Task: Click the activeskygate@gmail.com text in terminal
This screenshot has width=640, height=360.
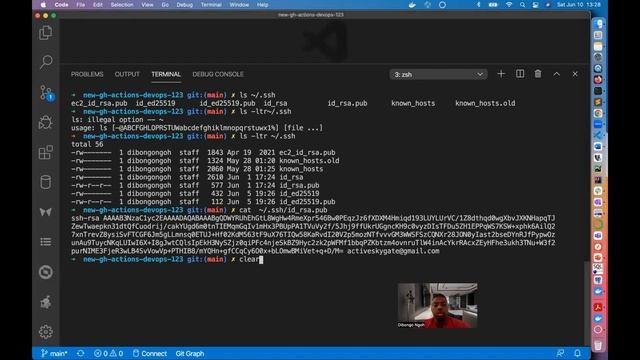Action: (393, 251)
